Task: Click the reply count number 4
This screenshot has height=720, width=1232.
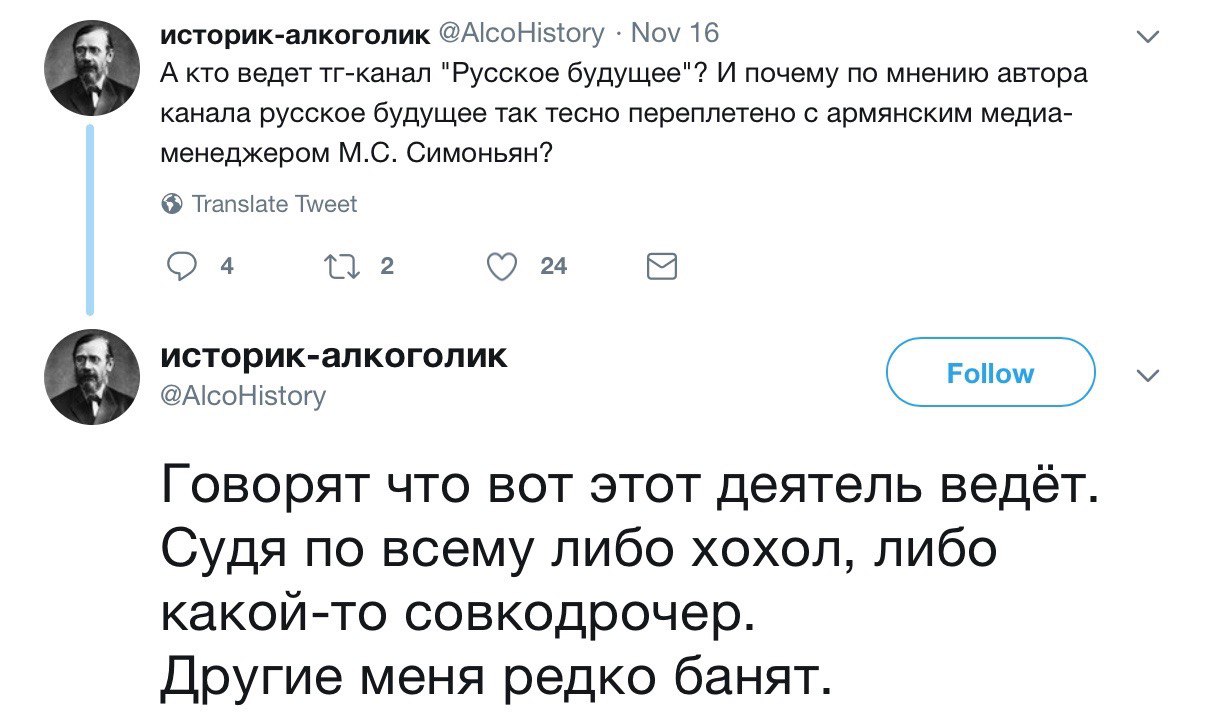Action: [226, 266]
